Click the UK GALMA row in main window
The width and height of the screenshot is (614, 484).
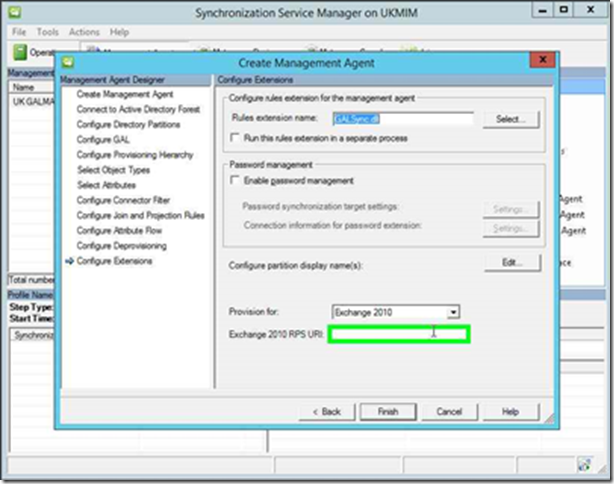33,102
